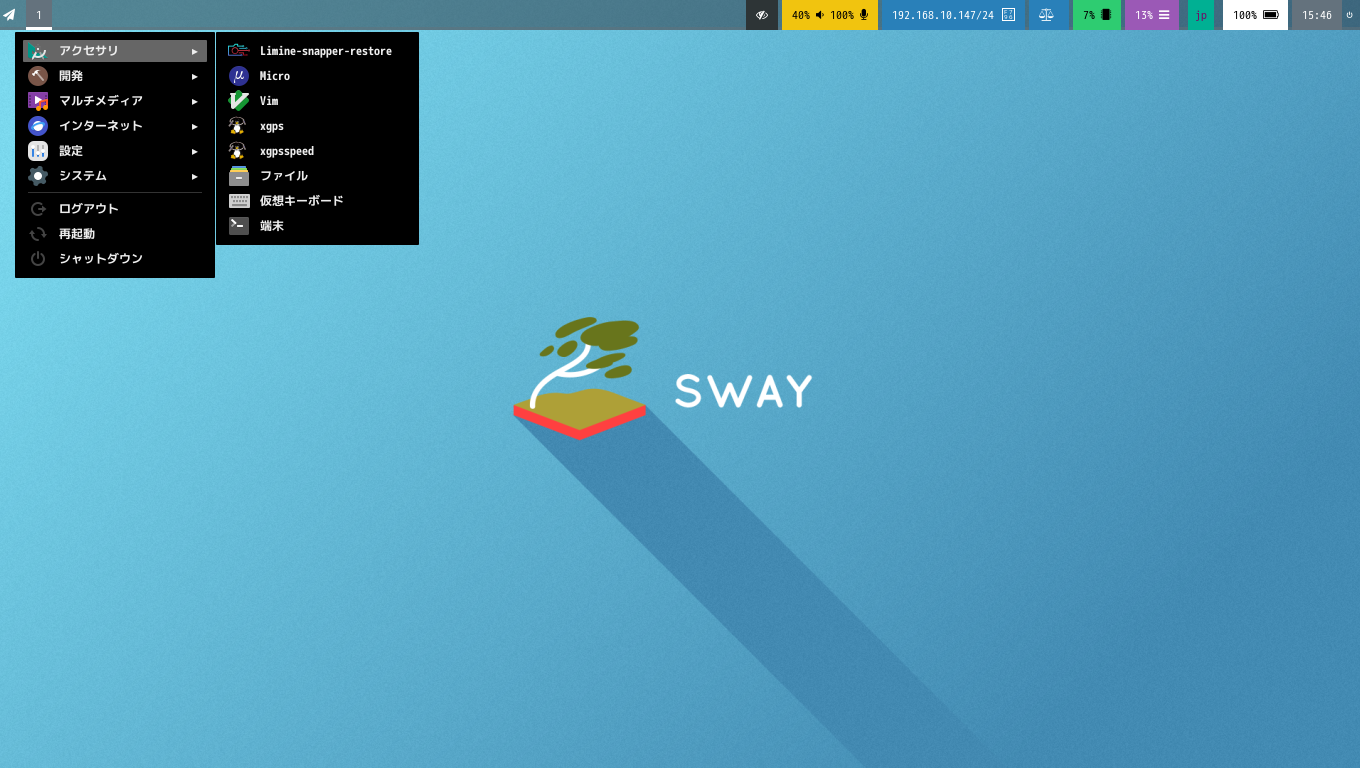Click the blue globe icon beside インターネット
The height and width of the screenshot is (768, 1360).
click(38, 126)
